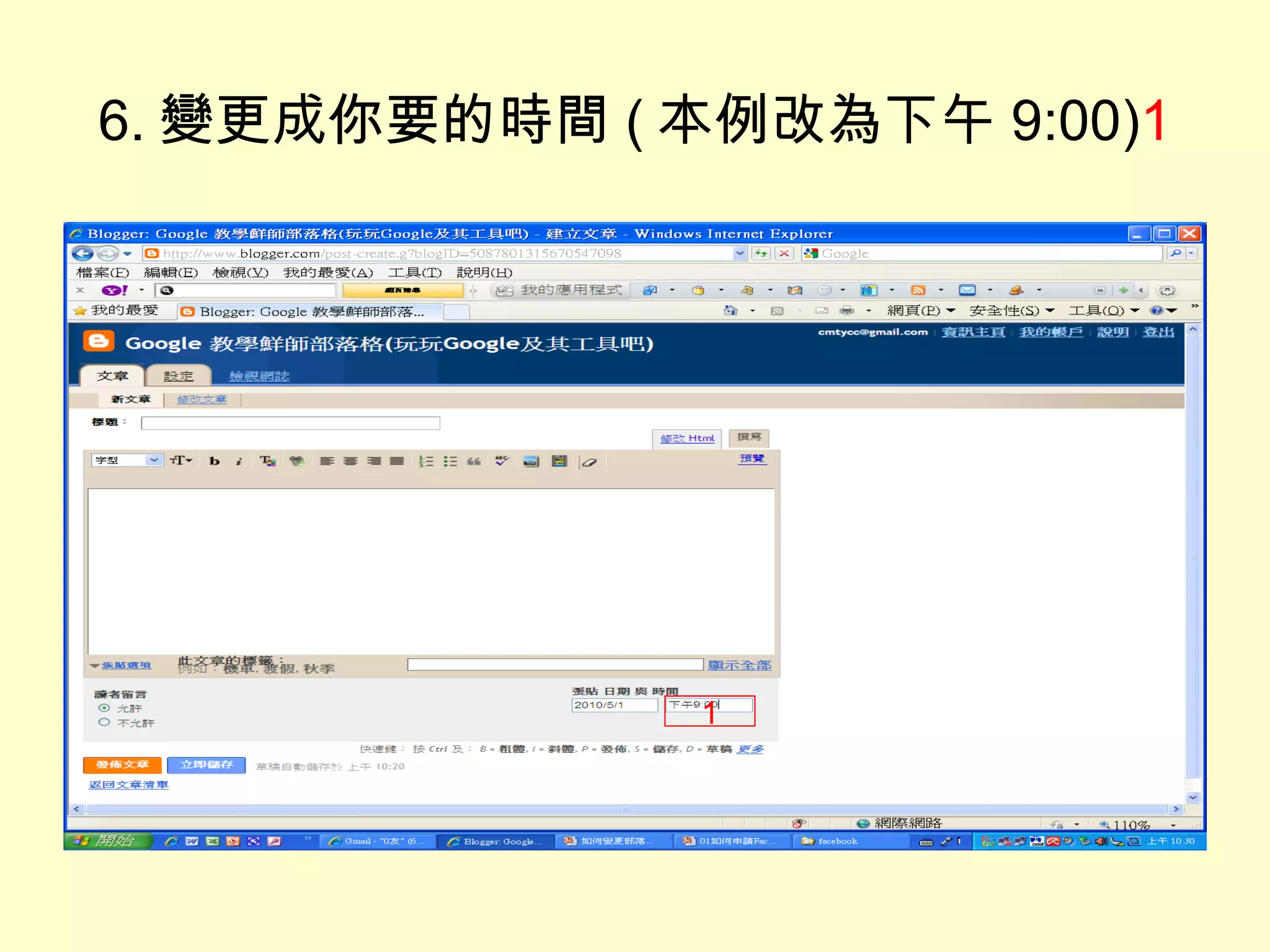Click the stop loading X icon
Screen dimensions: 1270x952
point(784,253)
